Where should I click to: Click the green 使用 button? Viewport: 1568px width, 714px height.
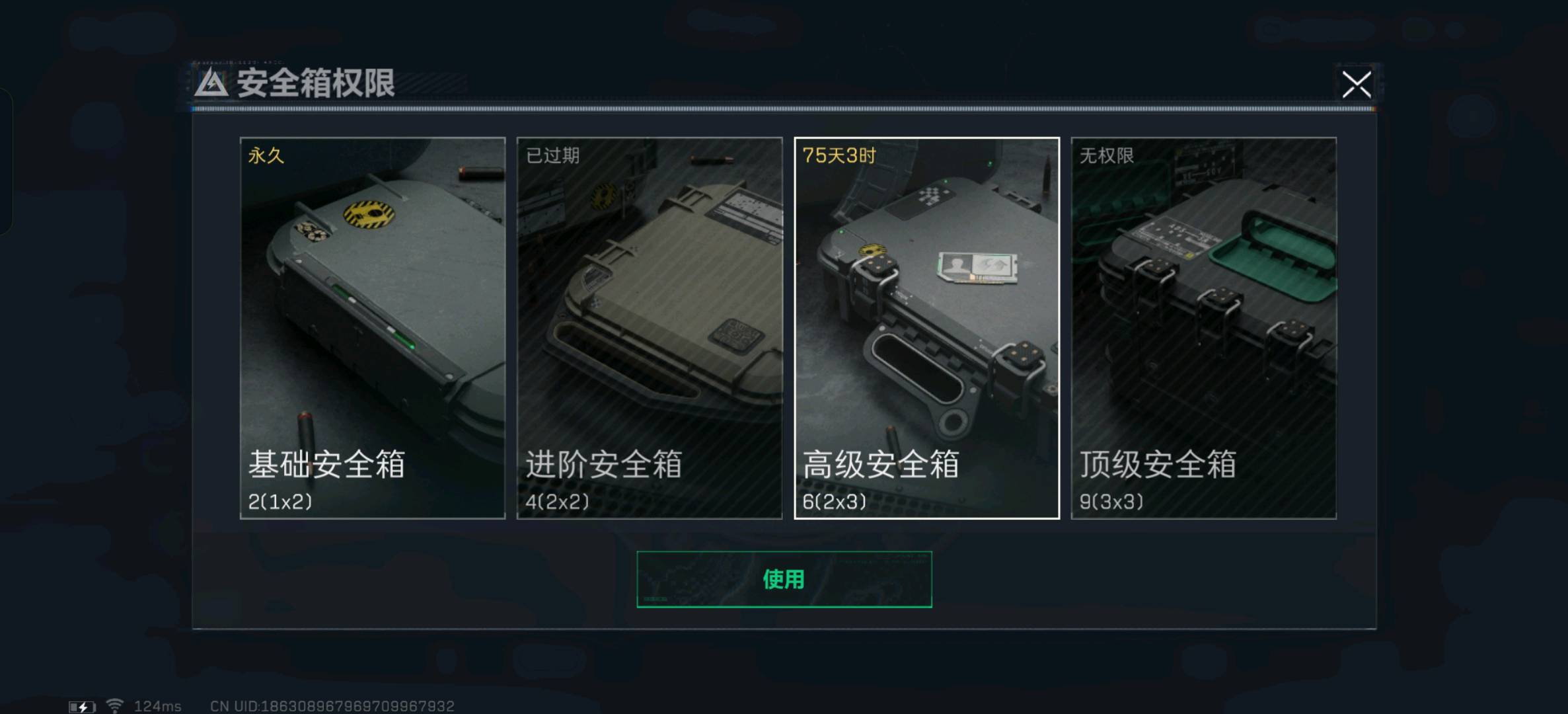tap(784, 579)
